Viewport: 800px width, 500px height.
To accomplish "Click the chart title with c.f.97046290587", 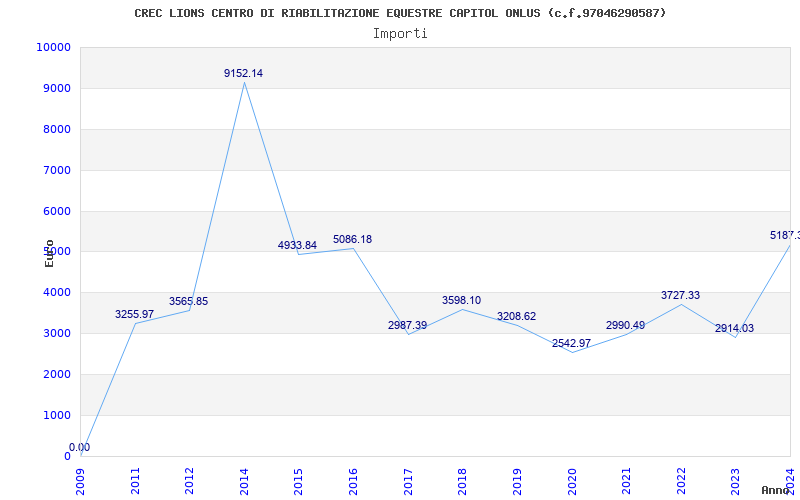I will pyautogui.click(x=400, y=13).
